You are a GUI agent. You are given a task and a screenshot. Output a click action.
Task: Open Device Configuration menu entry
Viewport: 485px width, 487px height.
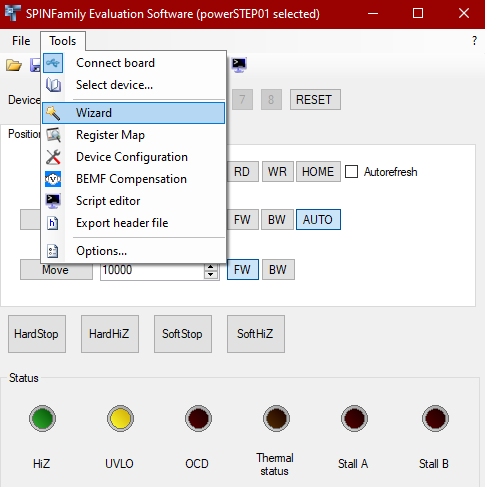[133, 157]
